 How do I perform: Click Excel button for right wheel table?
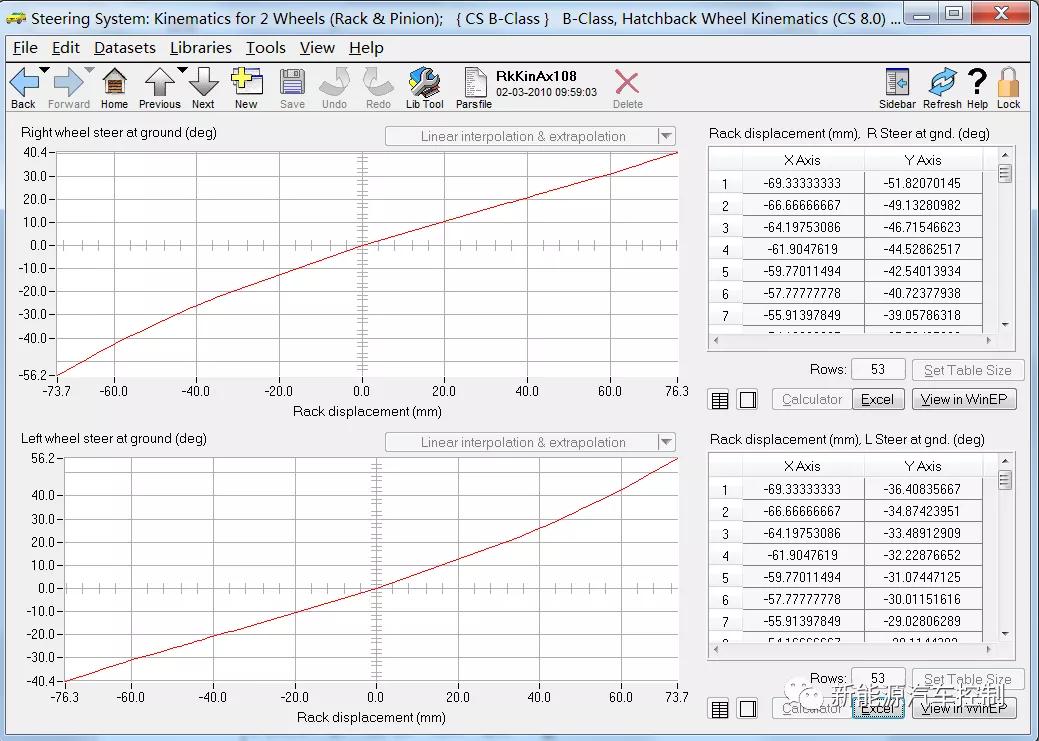coord(877,399)
